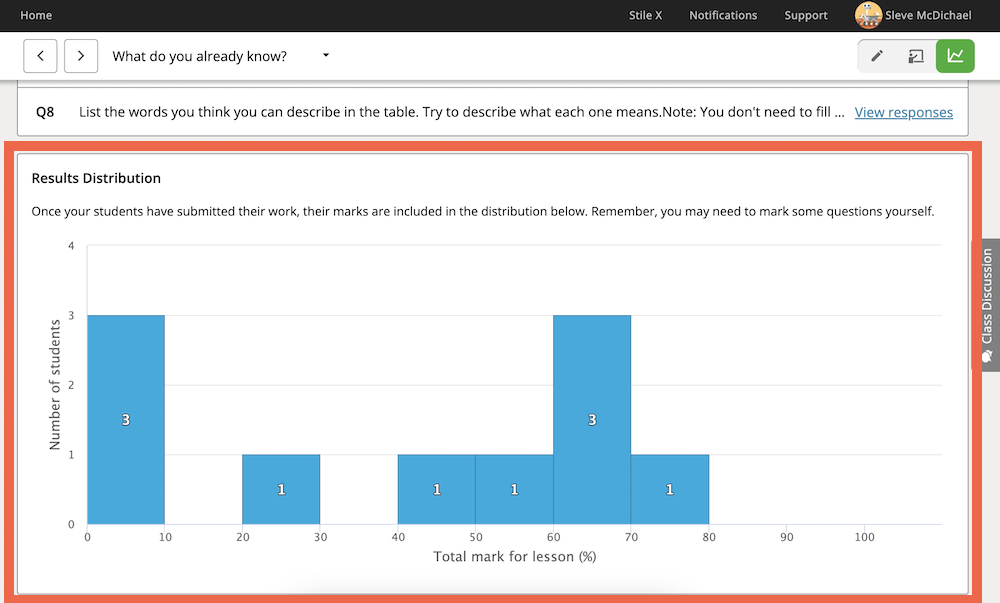Image resolution: width=1000 pixels, height=603 pixels.
Task: Open Stile X in top navigation
Action: pos(645,15)
